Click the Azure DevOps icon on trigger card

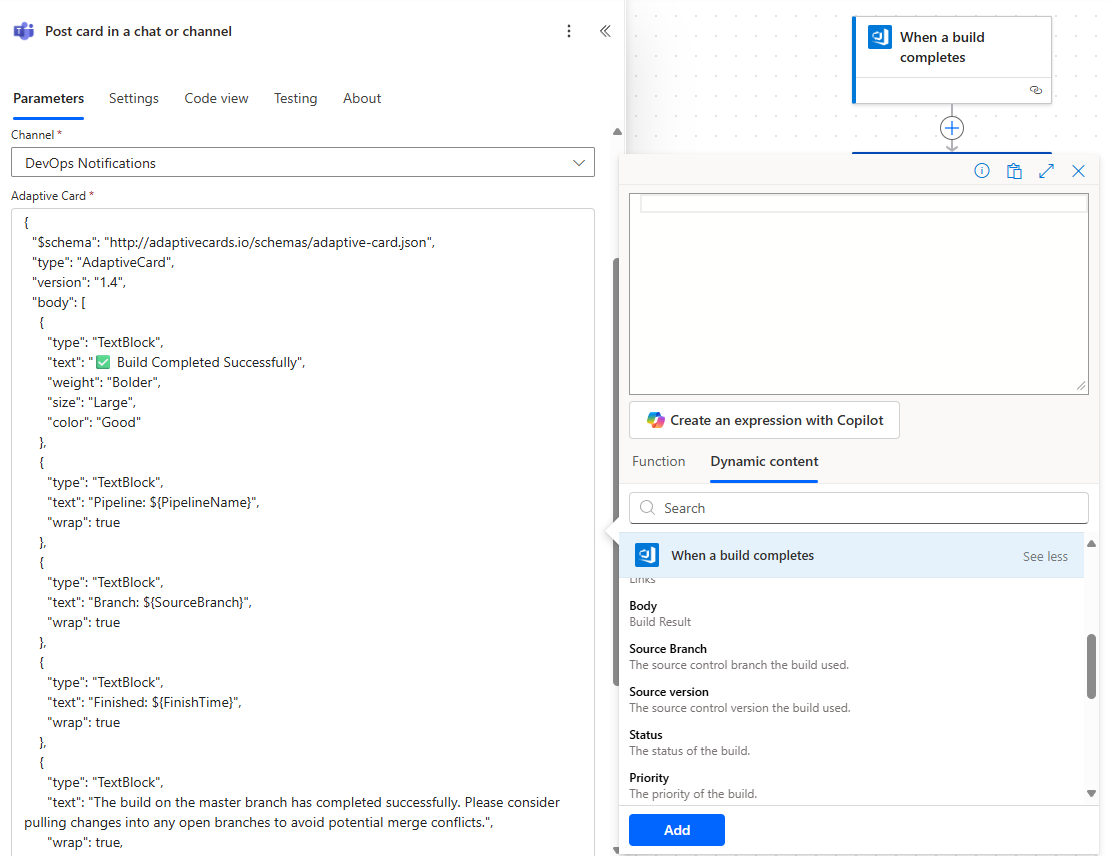coord(880,38)
